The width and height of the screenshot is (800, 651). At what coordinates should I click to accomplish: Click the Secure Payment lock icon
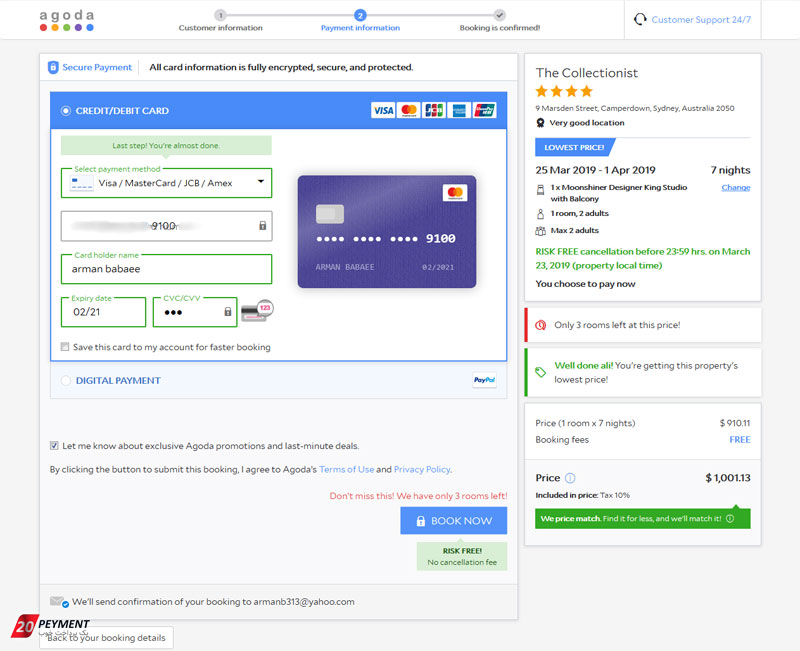(53, 67)
